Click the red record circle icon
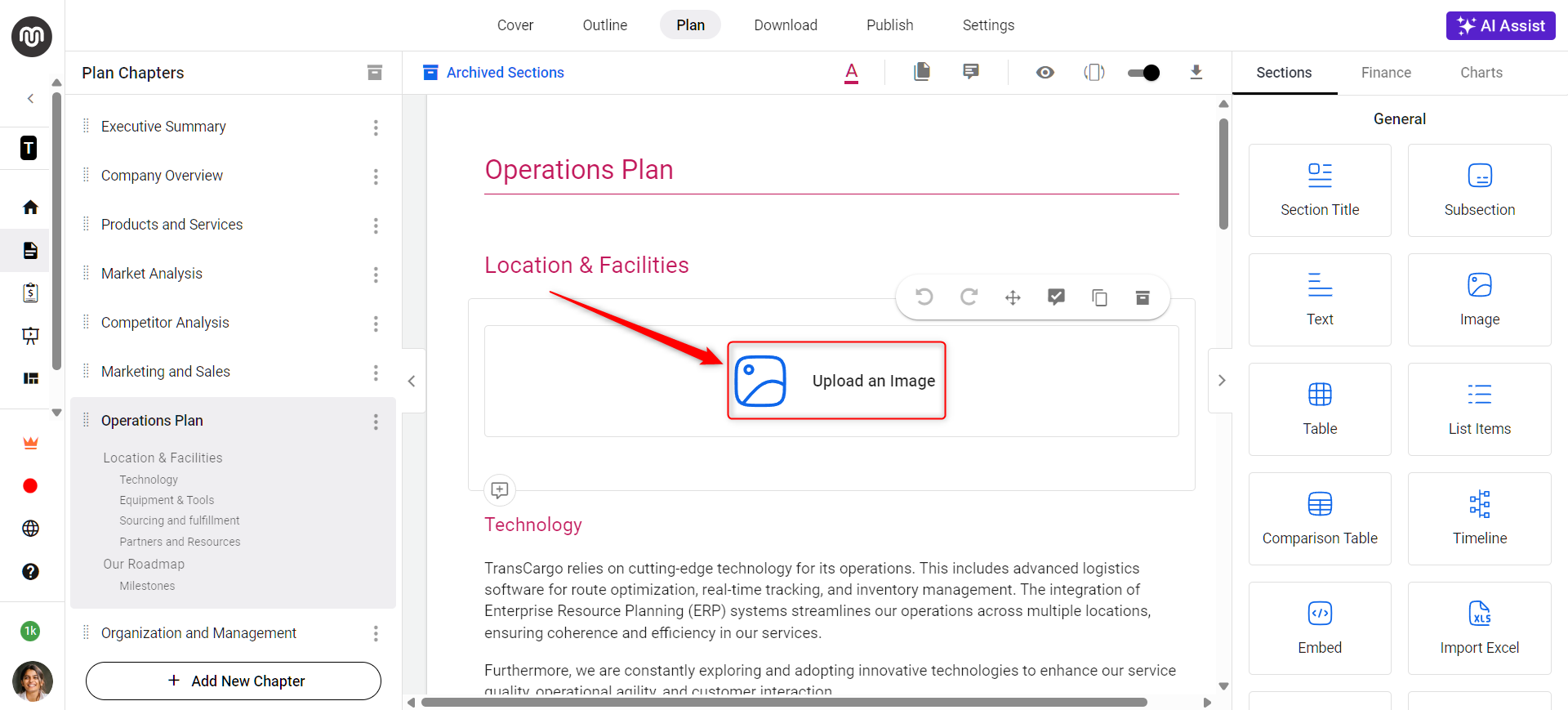 click(x=30, y=486)
